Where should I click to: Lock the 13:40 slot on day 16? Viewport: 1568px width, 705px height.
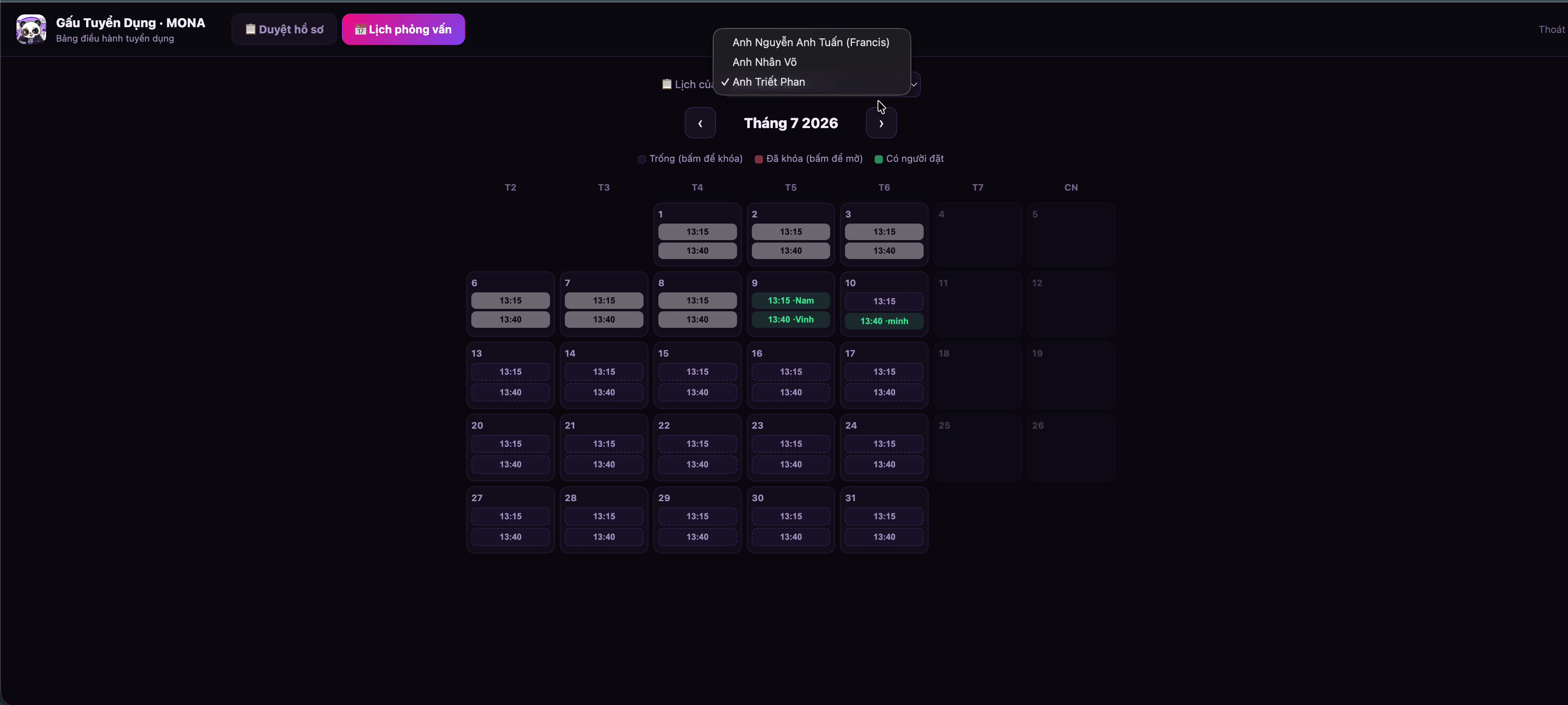click(x=791, y=392)
